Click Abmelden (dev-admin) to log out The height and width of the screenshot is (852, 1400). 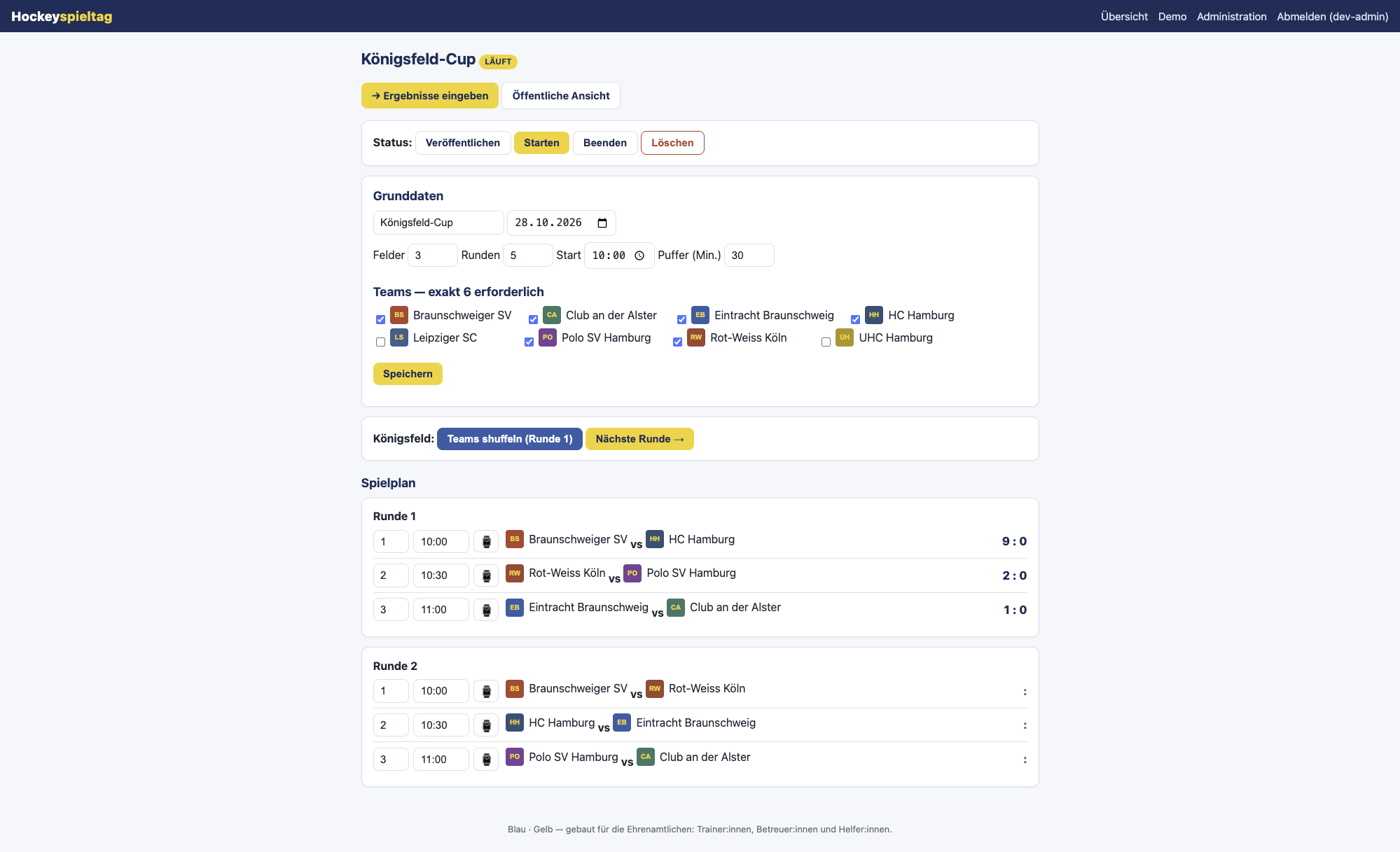point(1332,16)
